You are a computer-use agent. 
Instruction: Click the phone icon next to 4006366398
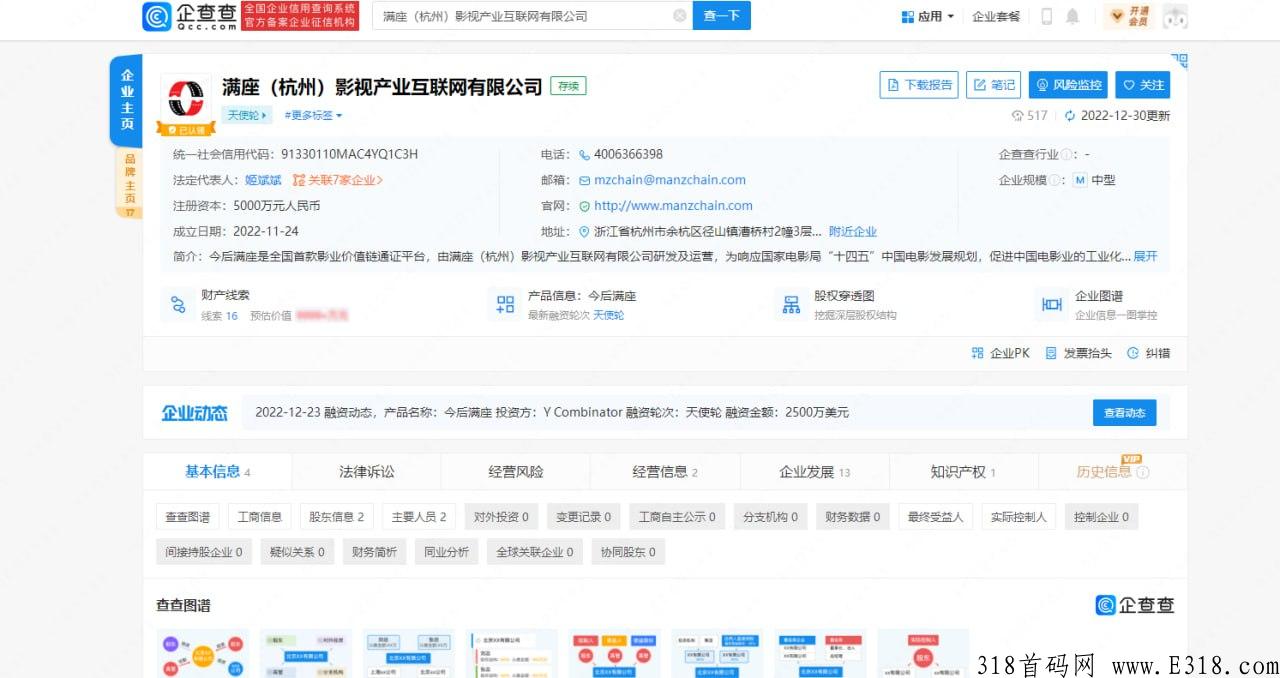click(584, 155)
